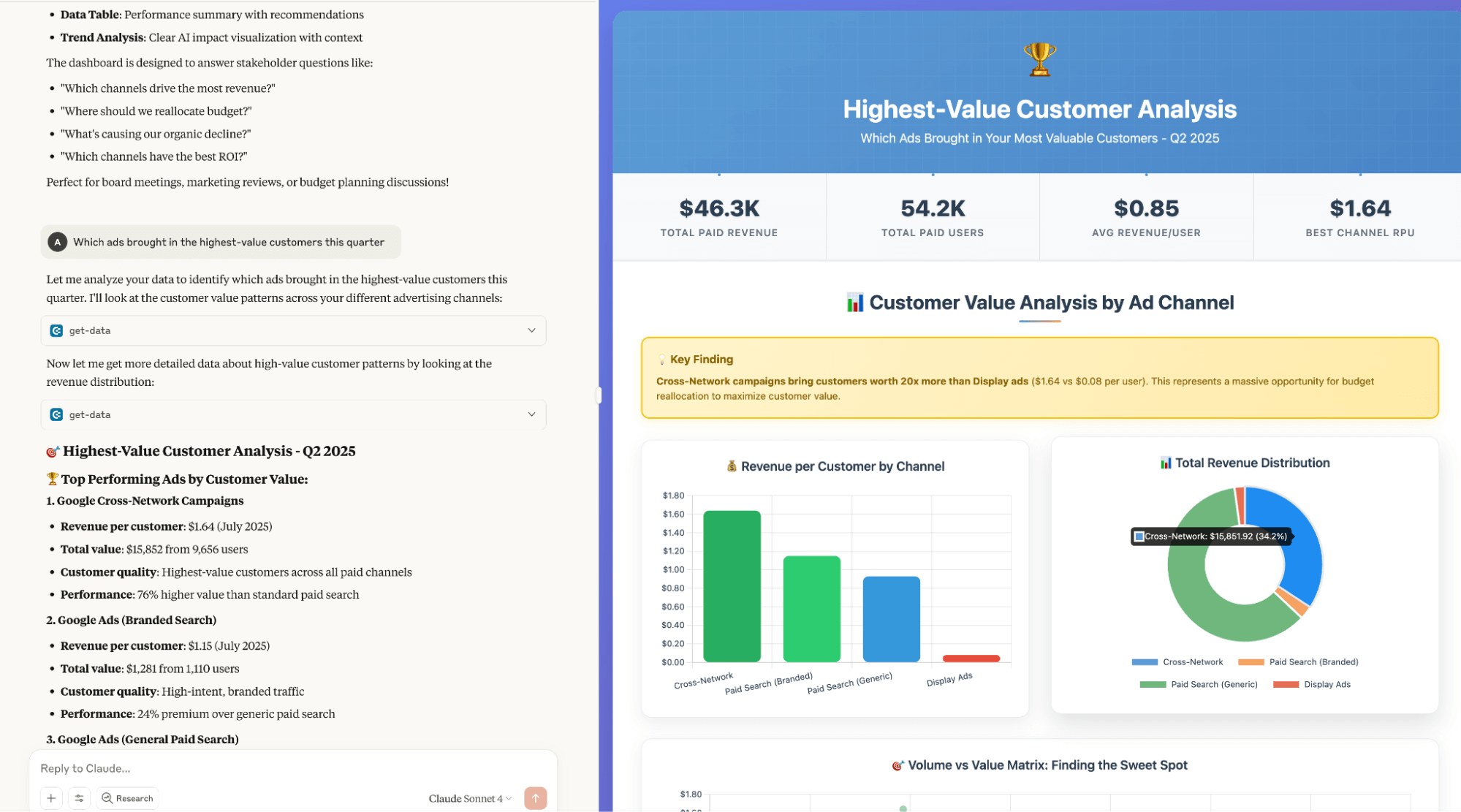
Task: Click the target icon beside Volume vs Value Matrix
Action: point(898,765)
